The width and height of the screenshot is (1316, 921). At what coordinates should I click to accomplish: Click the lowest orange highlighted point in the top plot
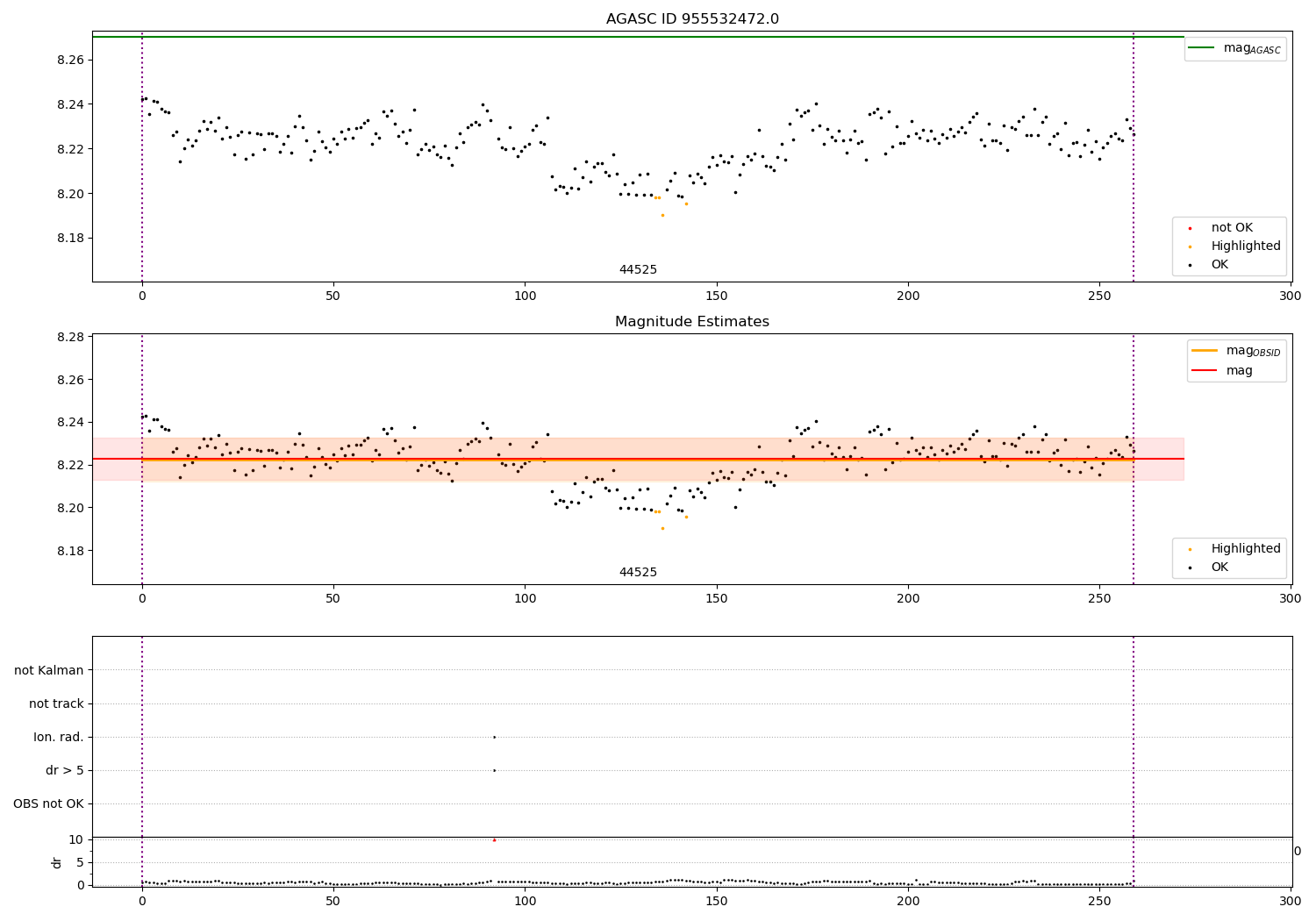pos(662,215)
